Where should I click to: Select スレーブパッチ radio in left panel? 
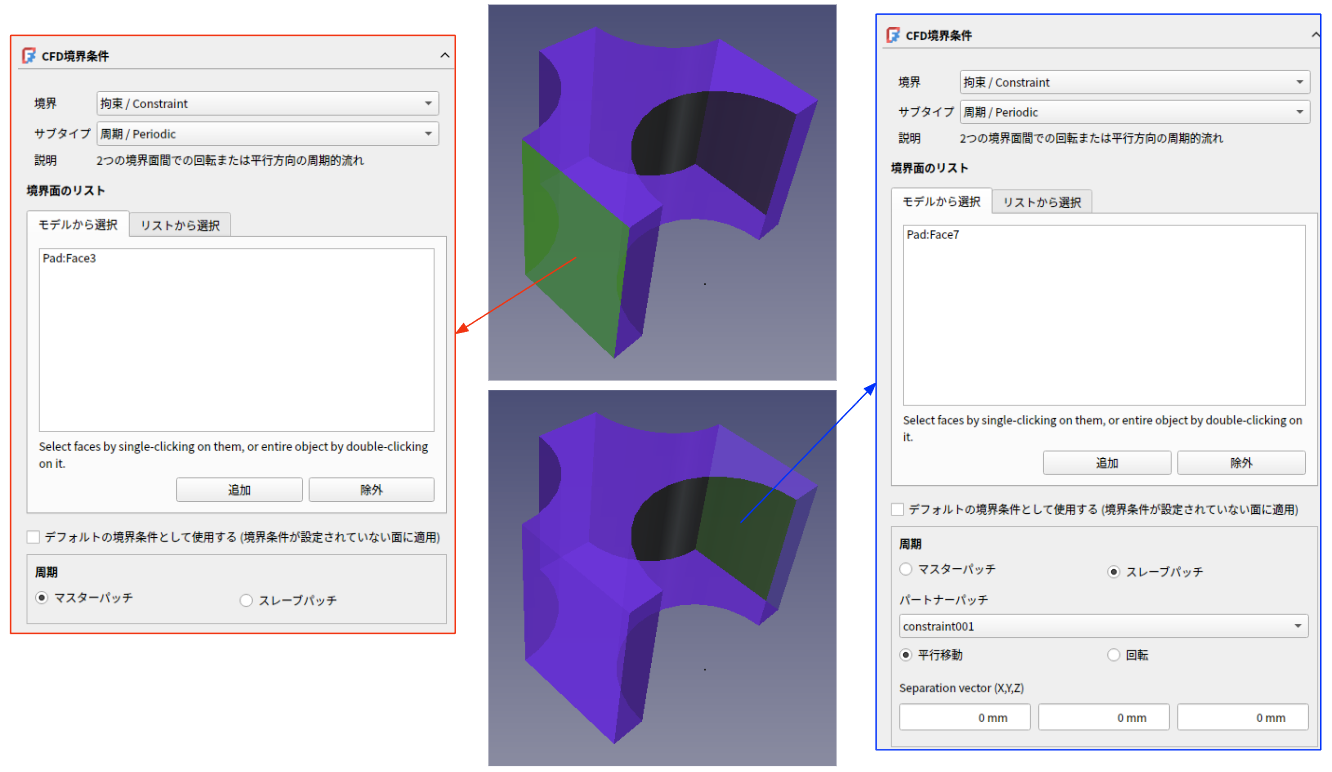pyautogui.click(x=247, y=601)
